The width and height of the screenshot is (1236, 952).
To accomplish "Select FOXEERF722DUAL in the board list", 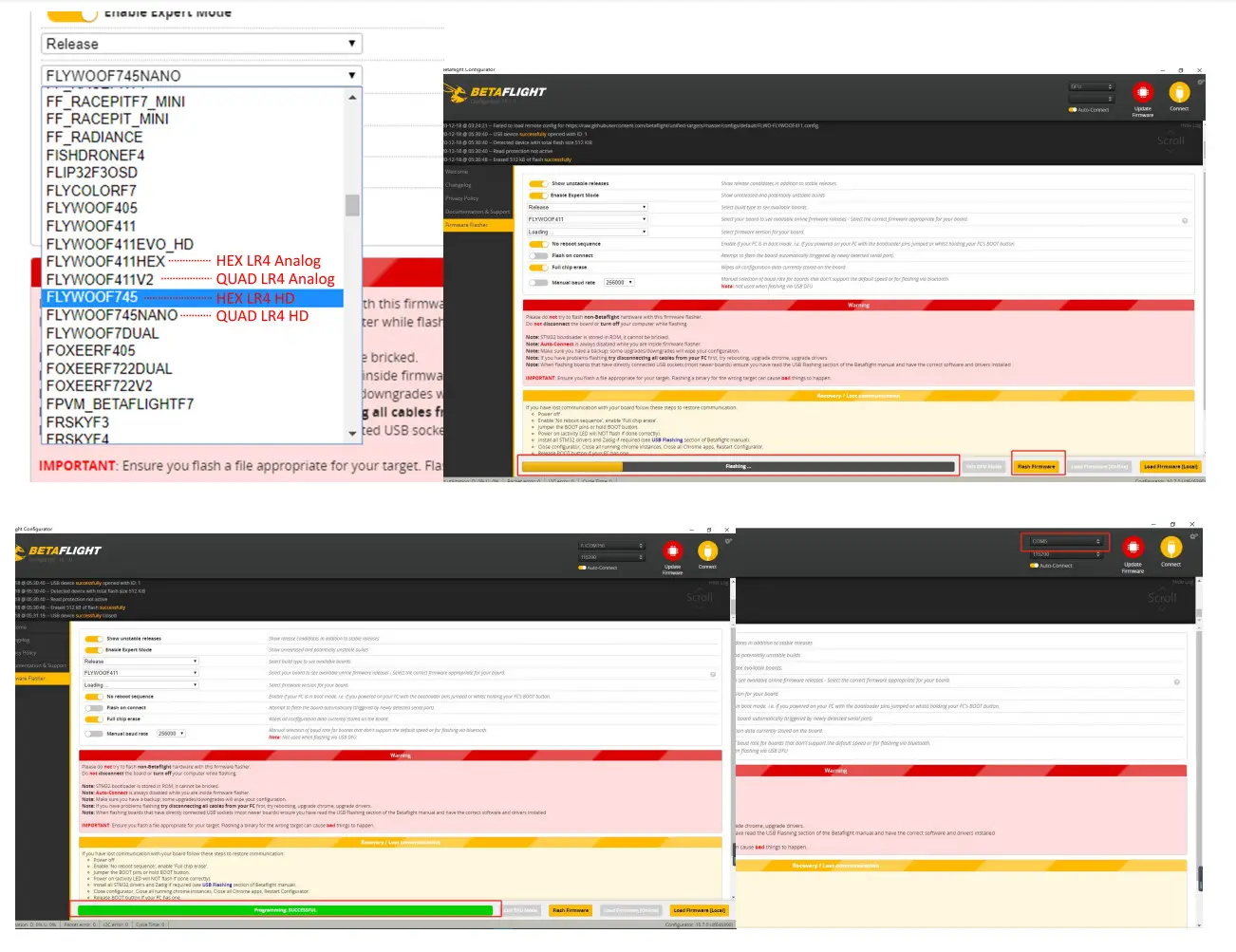I will tap(109, 368).
